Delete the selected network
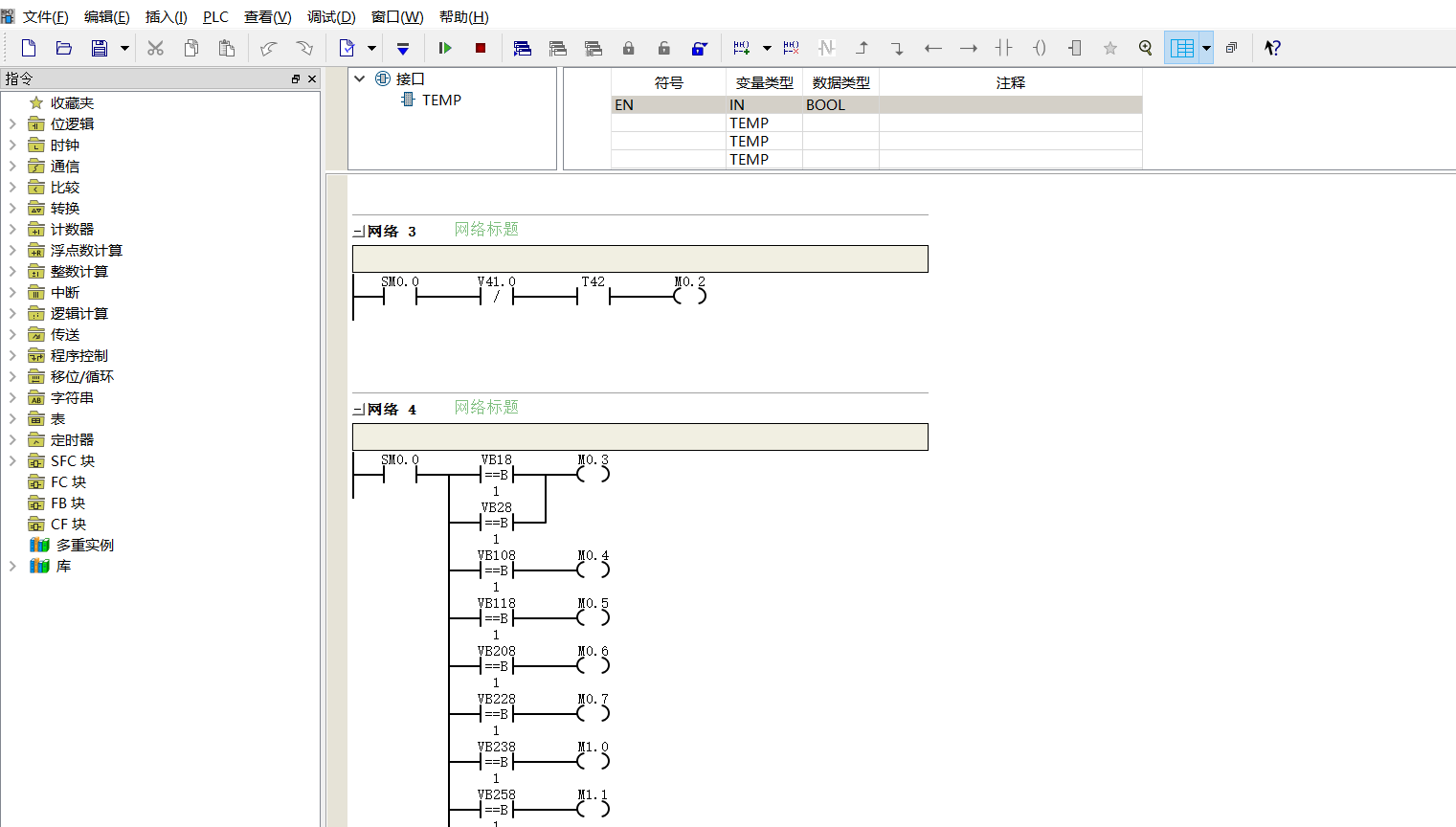Image resolution: width=1456 pixels, height=827 pixels. [x=792, y=48]
